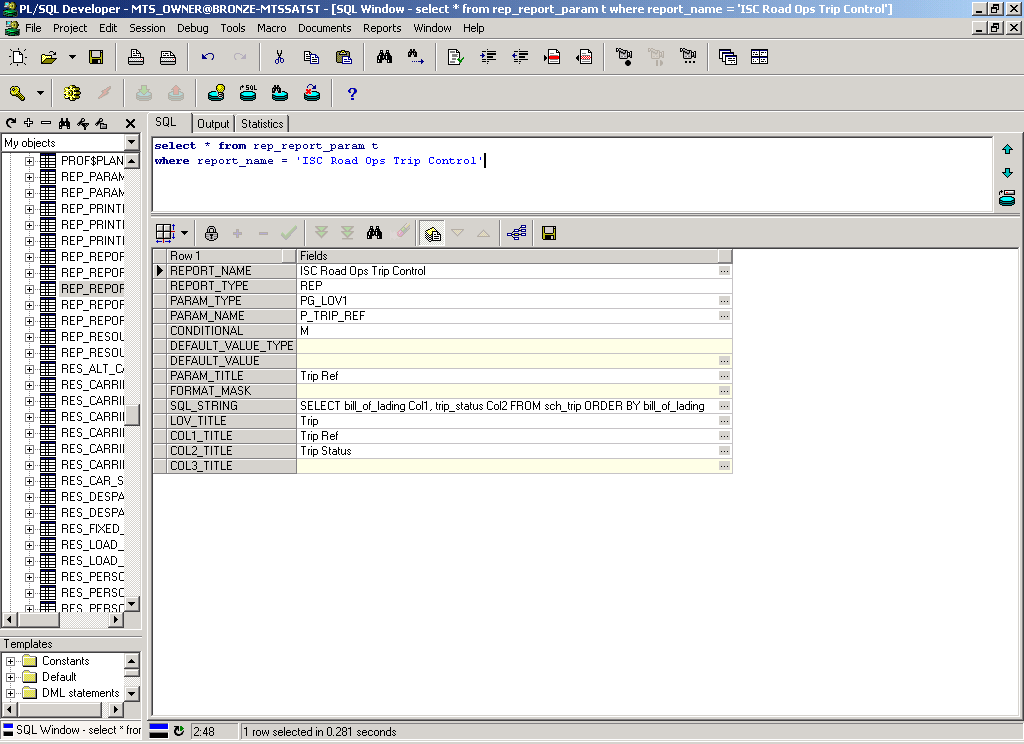The height and width of the screenshot is (744, 1024).
Task: Click the Find binoculars in main toolbar
Action: pos(384,57)
